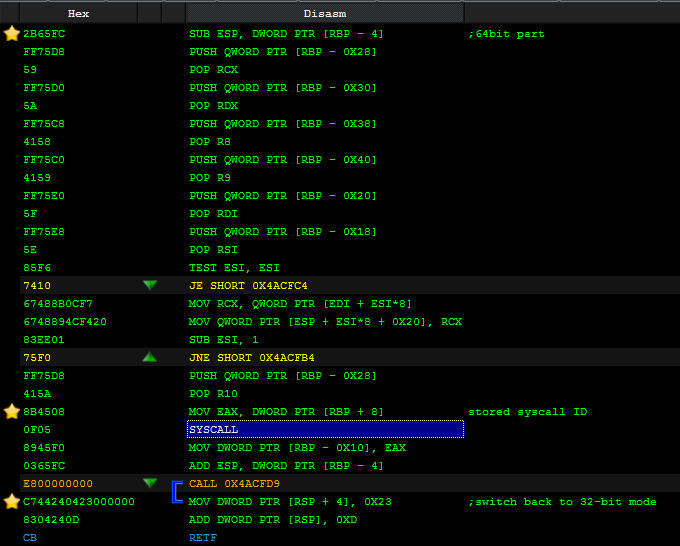Click the green down arrow on CALL row
The image size is (680, 546).
click(149, 483)
